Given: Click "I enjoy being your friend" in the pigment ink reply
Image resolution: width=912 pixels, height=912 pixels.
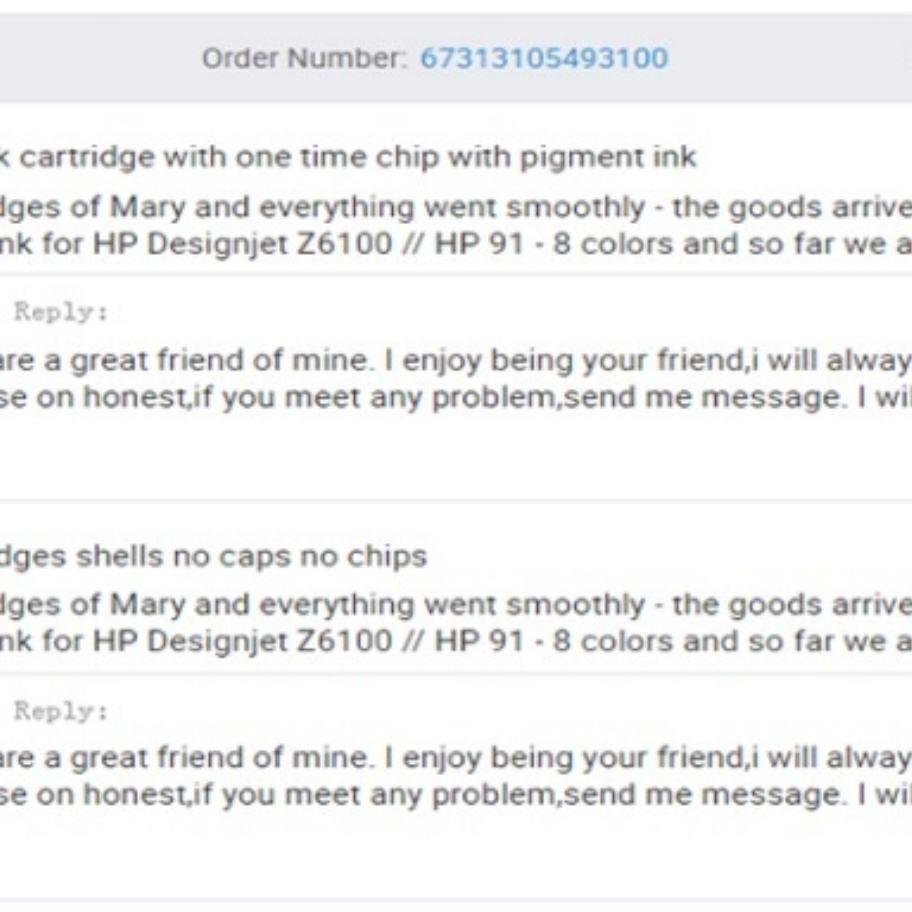Looking at the screenshot, I should tap(564, 361).
